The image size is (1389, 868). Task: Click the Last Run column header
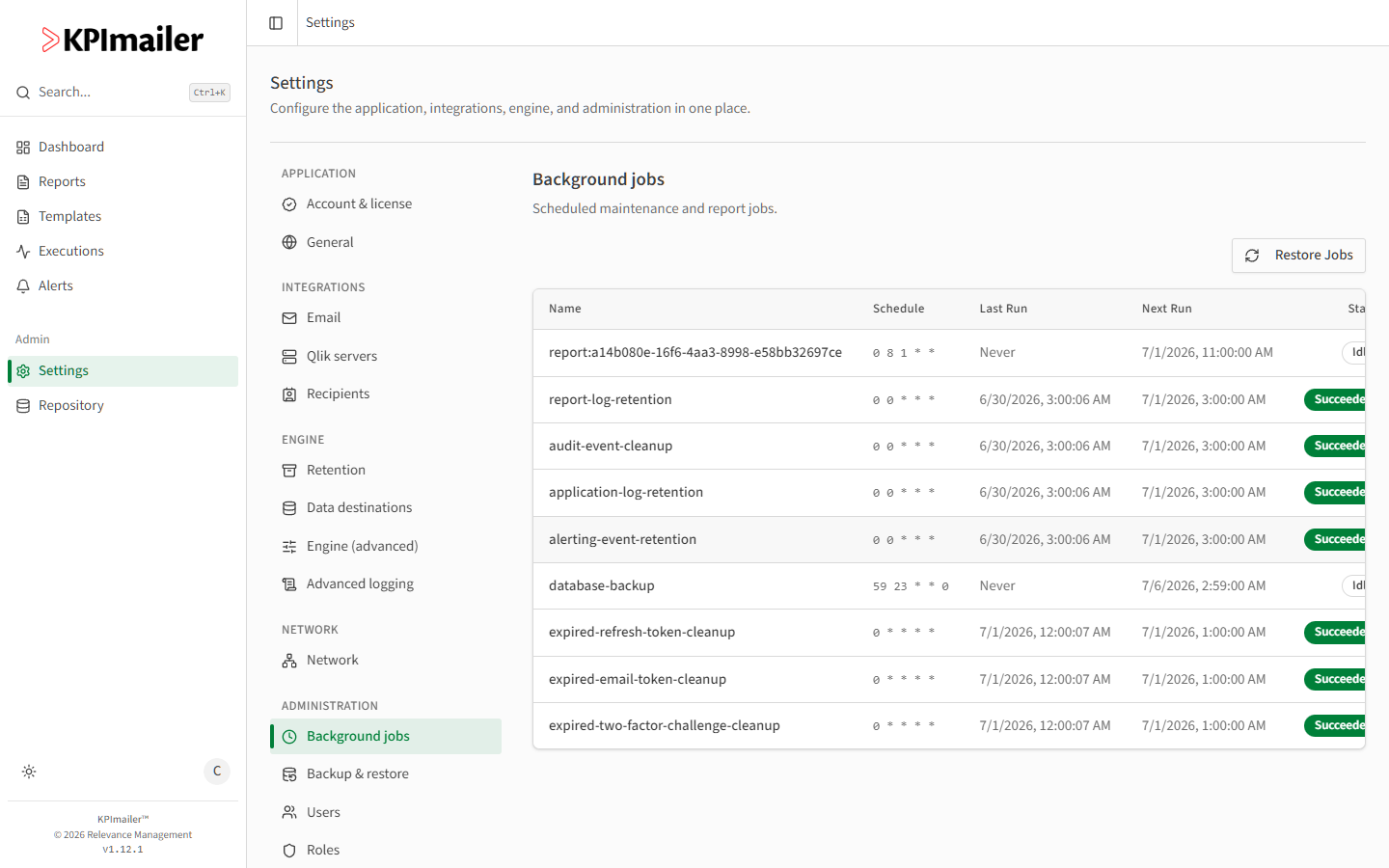coord(1003,310)
